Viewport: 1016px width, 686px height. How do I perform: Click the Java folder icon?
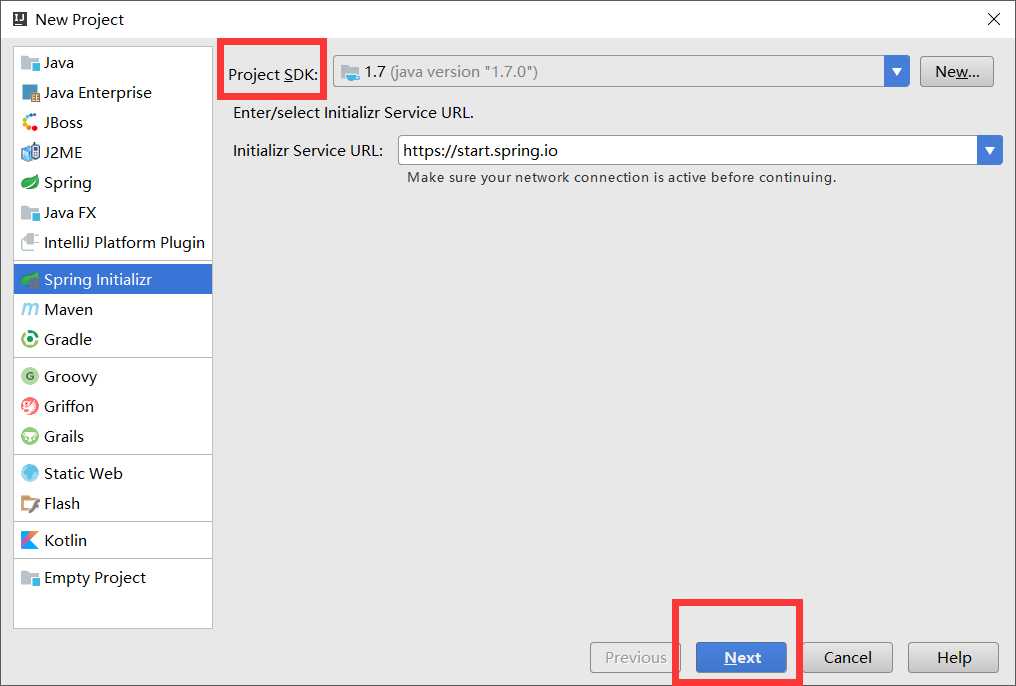[30, 63]
